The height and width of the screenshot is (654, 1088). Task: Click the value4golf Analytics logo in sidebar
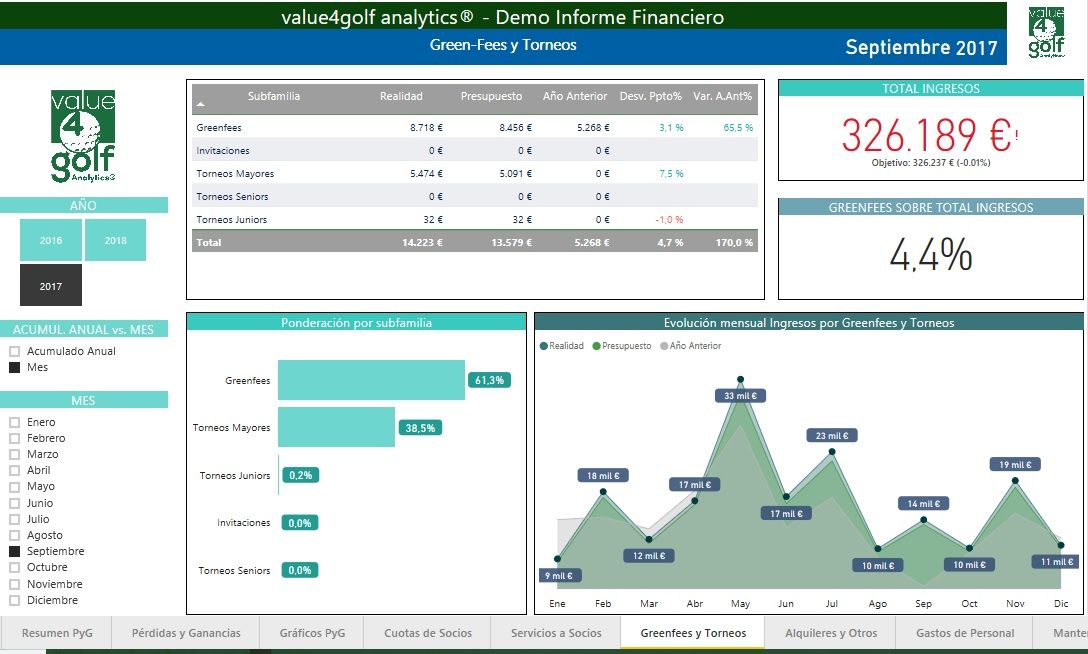point(83,136)
